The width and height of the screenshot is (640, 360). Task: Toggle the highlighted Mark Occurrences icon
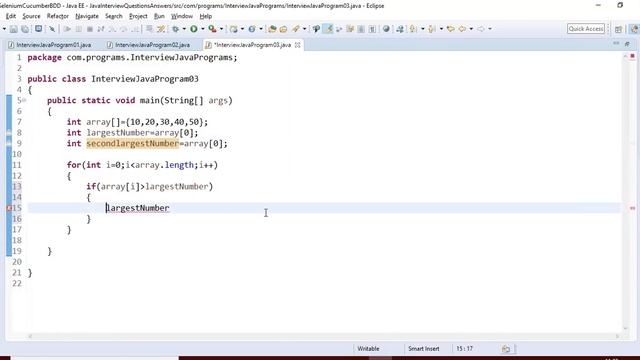click(328, 29)
